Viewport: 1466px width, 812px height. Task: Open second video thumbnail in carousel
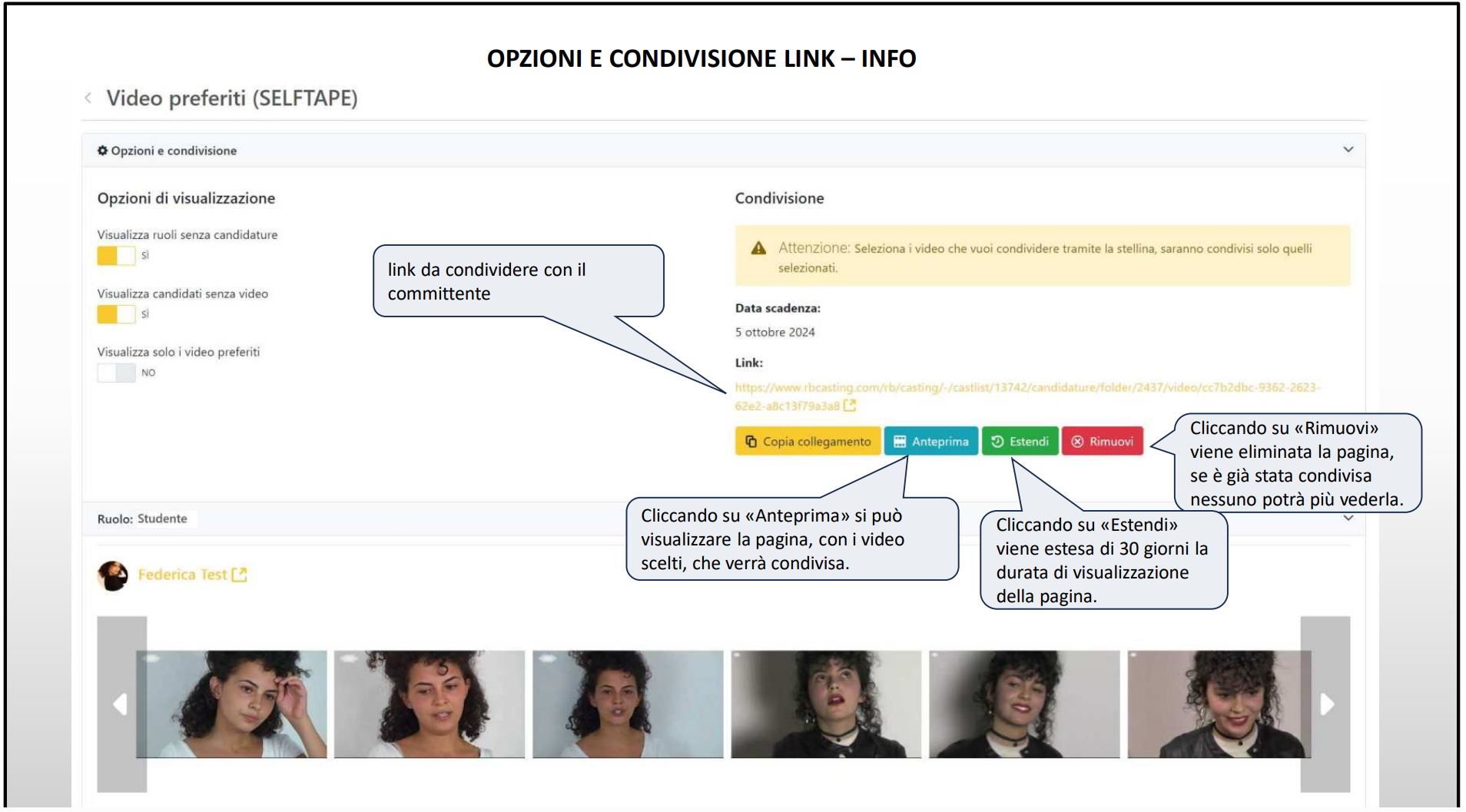(430, 704)
